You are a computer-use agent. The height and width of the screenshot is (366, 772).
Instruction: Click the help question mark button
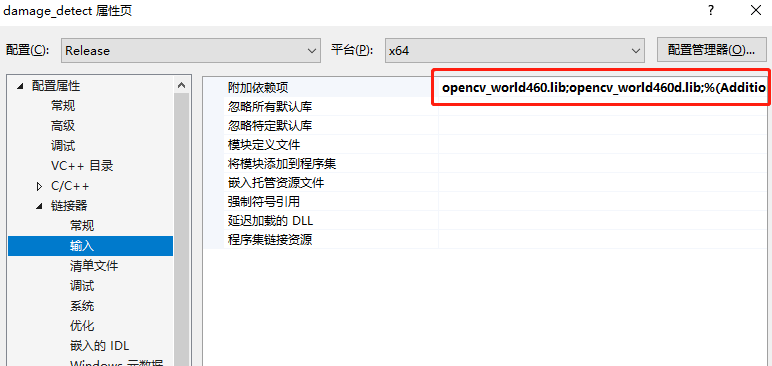pos(711,11)
